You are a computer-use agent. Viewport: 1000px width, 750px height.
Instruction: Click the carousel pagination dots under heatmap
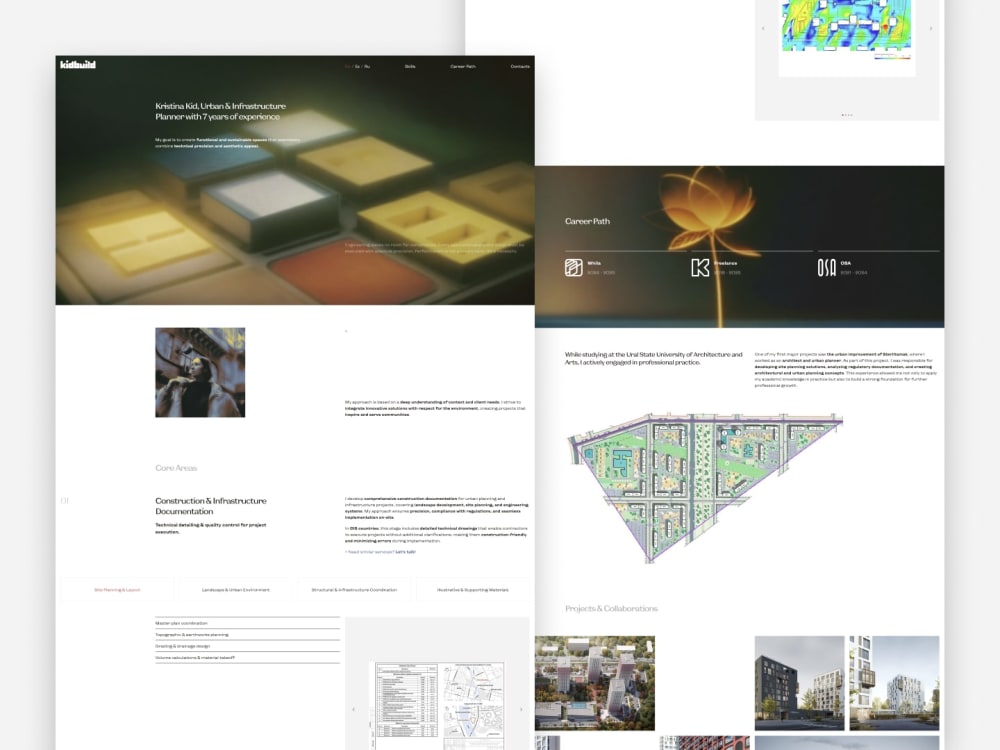(847, 115)
